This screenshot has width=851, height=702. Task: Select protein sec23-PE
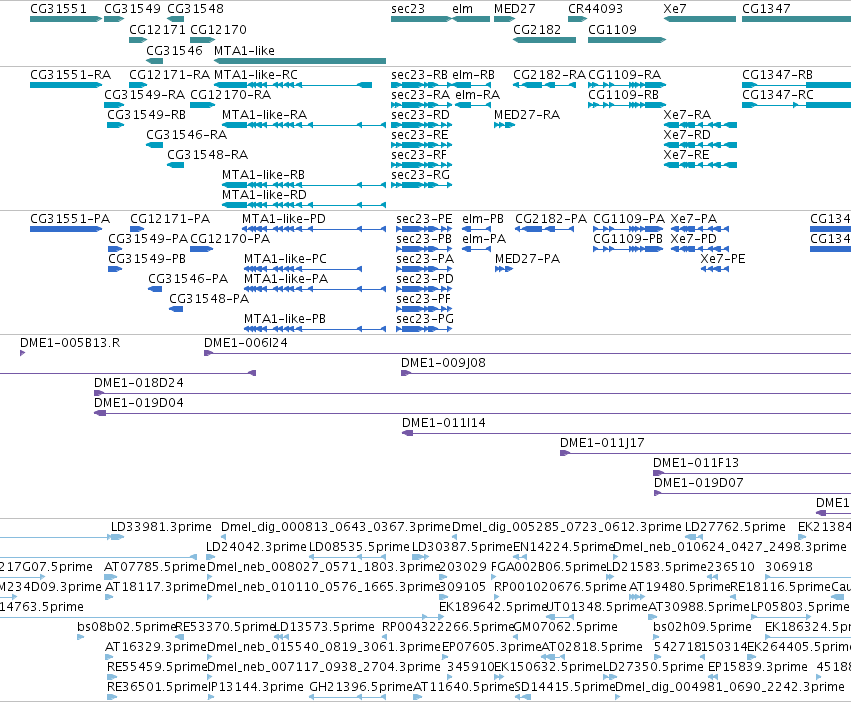click(424, 229)
